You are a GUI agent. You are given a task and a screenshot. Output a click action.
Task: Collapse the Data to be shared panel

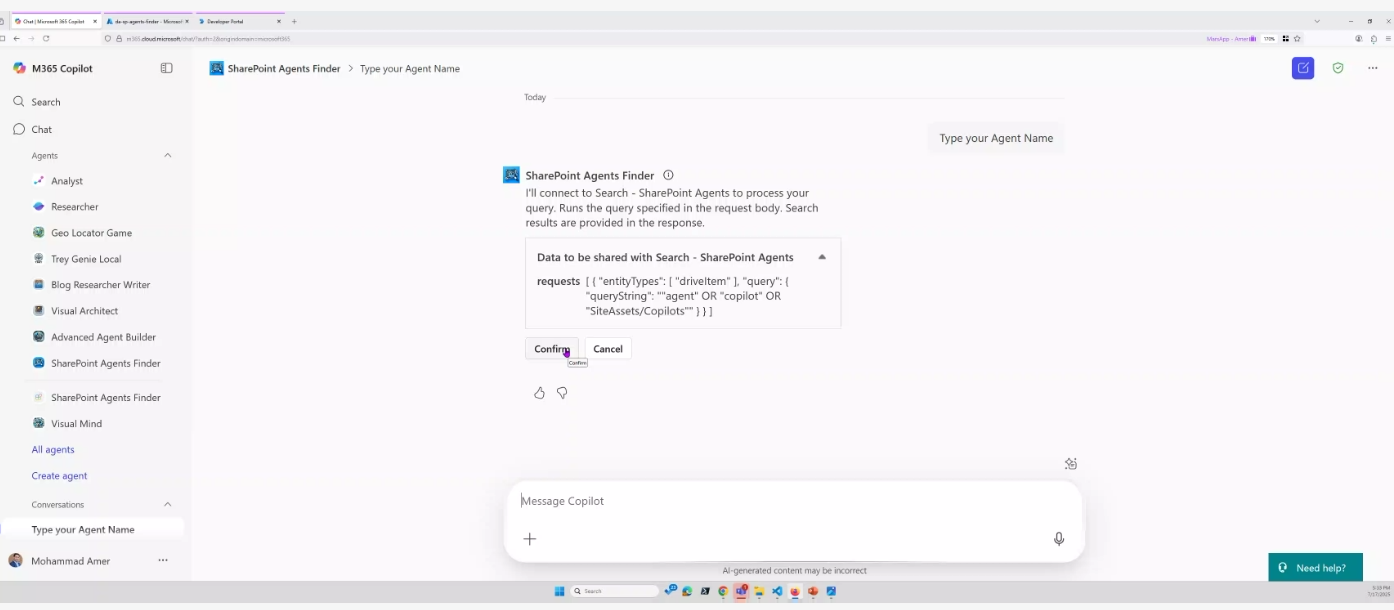click(x=822, y=257)
